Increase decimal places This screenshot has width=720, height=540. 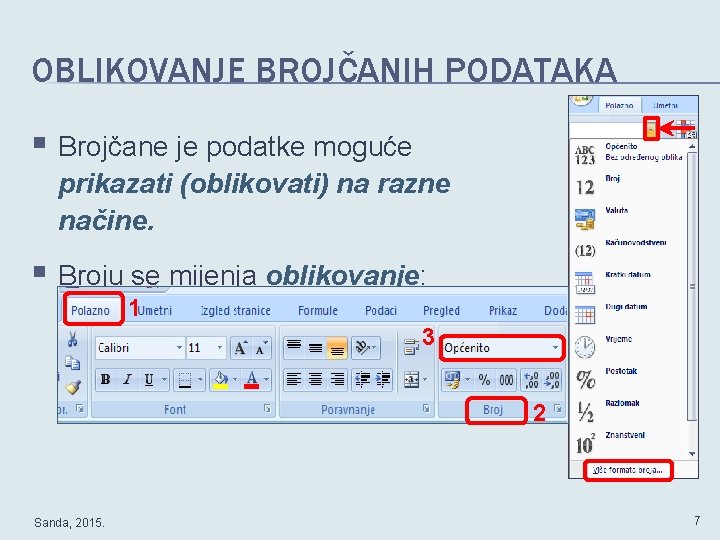click(531, 380)
